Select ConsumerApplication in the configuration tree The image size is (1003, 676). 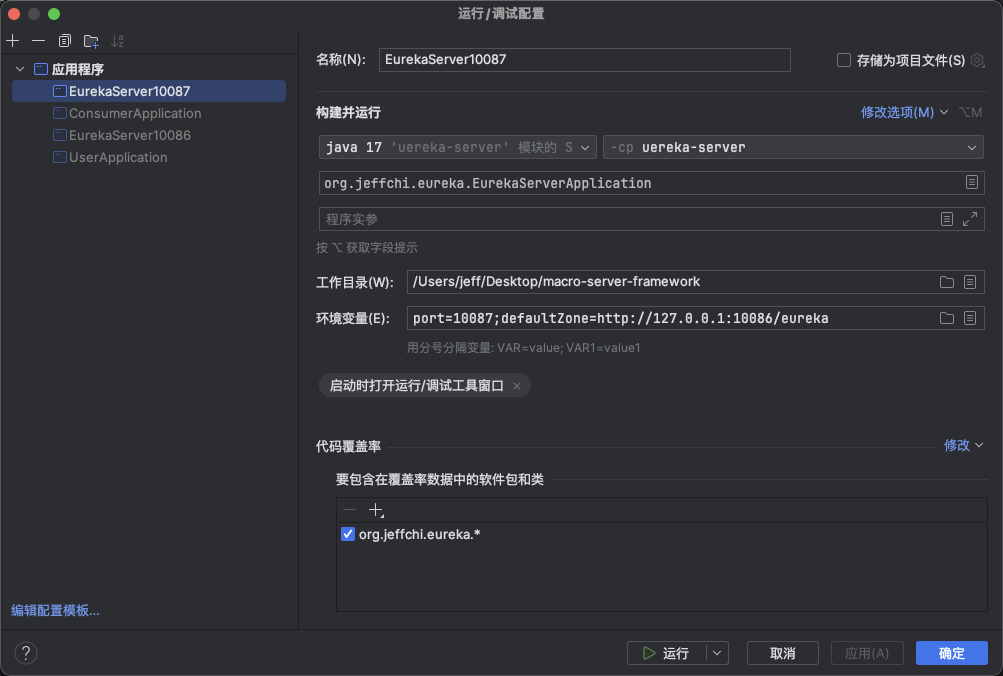pyautogui.click(x=134, y=113)
